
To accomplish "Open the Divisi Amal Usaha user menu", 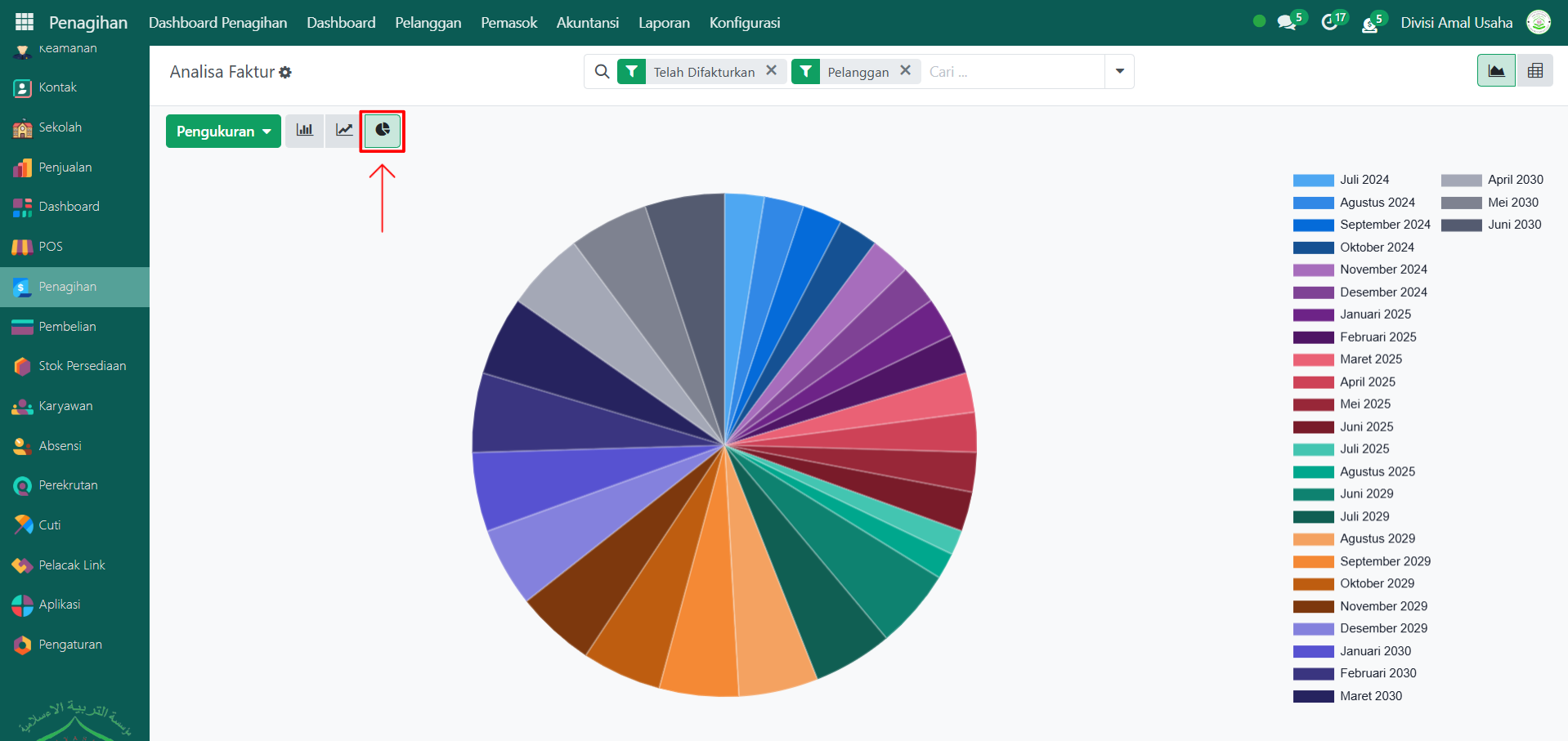I will point(1456,22).
